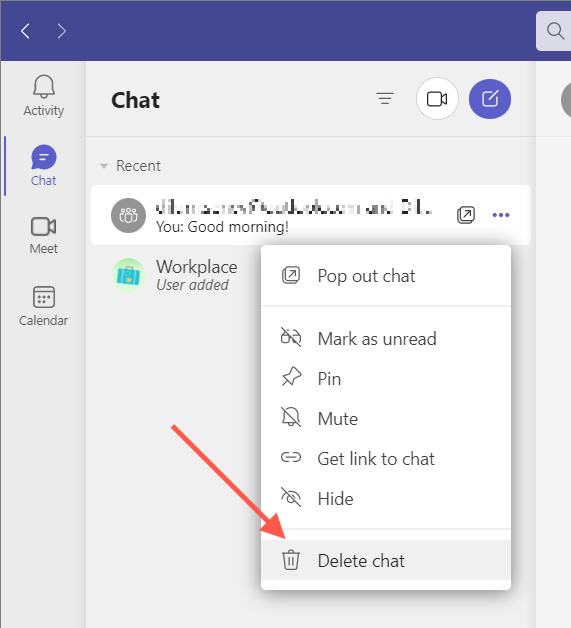Viewport: 571px width, 628px height.
Task: Open more options on the group chat row
Action: [501, 215]
